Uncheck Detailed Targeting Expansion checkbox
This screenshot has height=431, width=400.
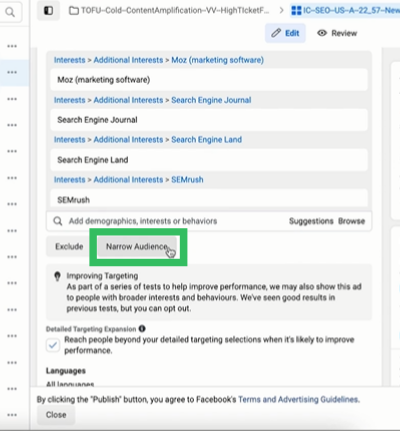pyautogui.click(x=53, y=345)
